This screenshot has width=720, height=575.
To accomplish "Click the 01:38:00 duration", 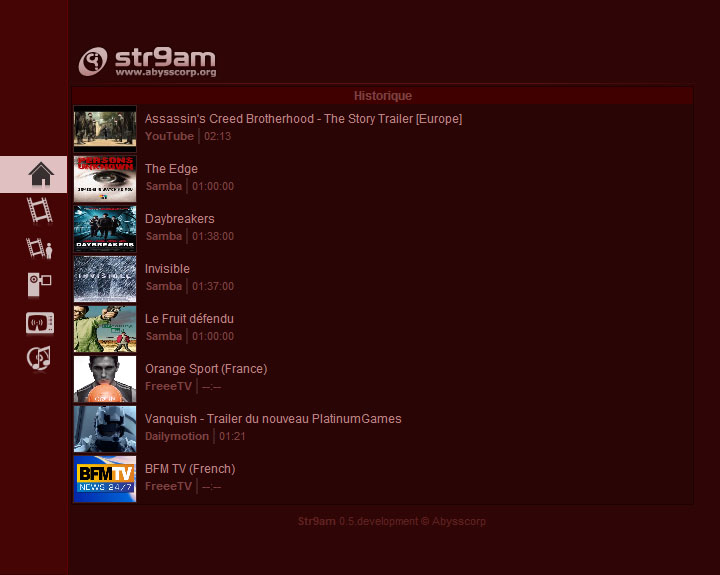I will 213,237.
